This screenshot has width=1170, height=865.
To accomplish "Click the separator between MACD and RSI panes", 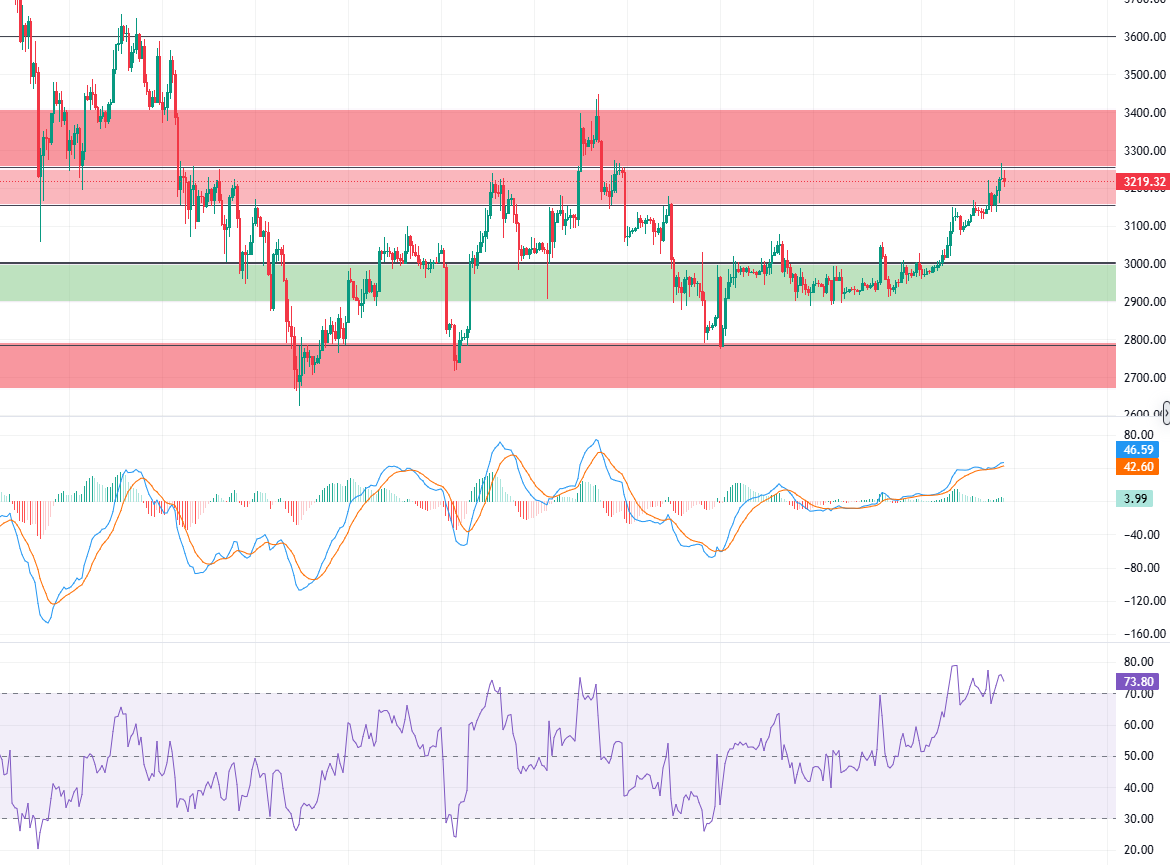I will pyautogui.click(x=556, y=642).
